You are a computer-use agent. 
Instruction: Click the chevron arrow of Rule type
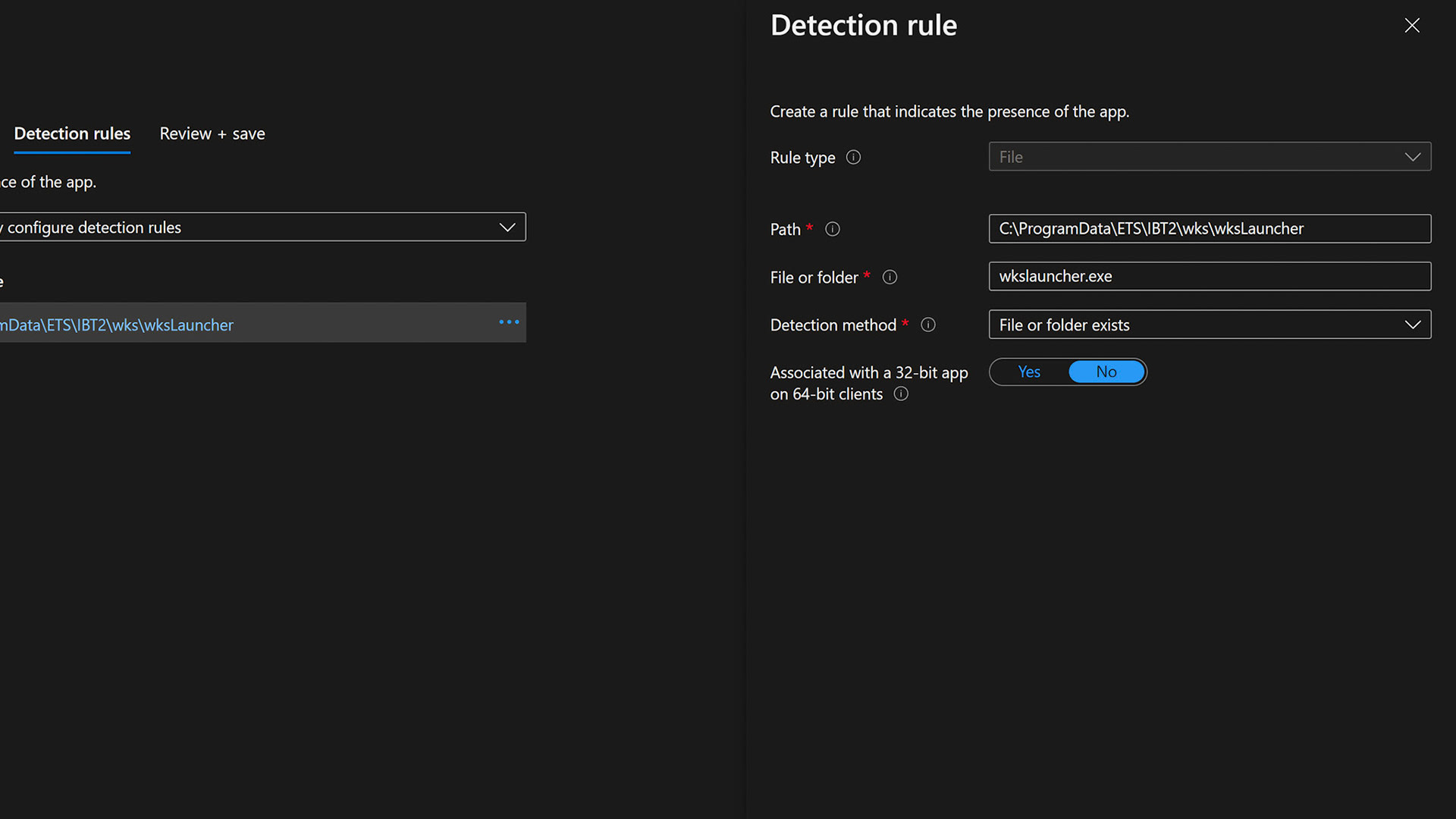[x=1412, y=157]
